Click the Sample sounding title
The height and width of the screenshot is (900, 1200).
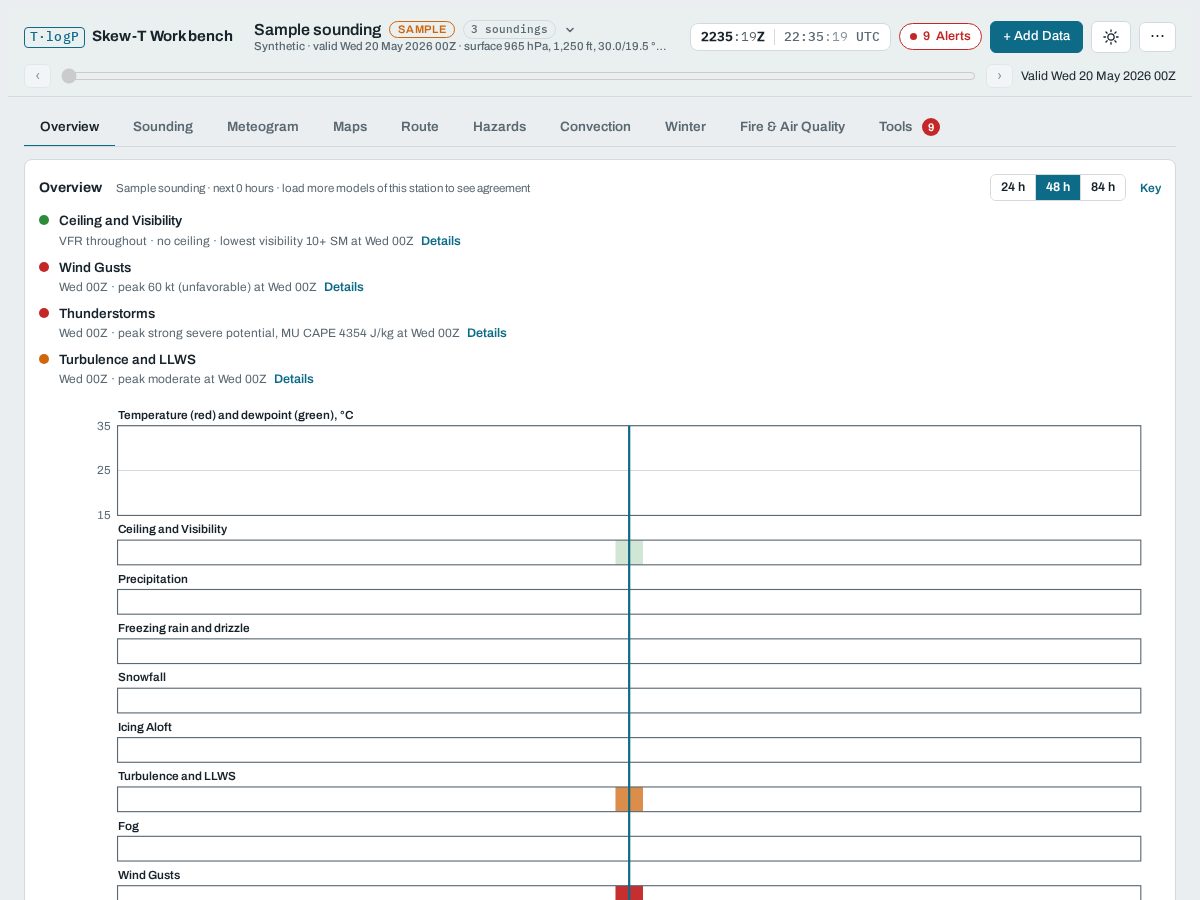click(x=317, y=30)
